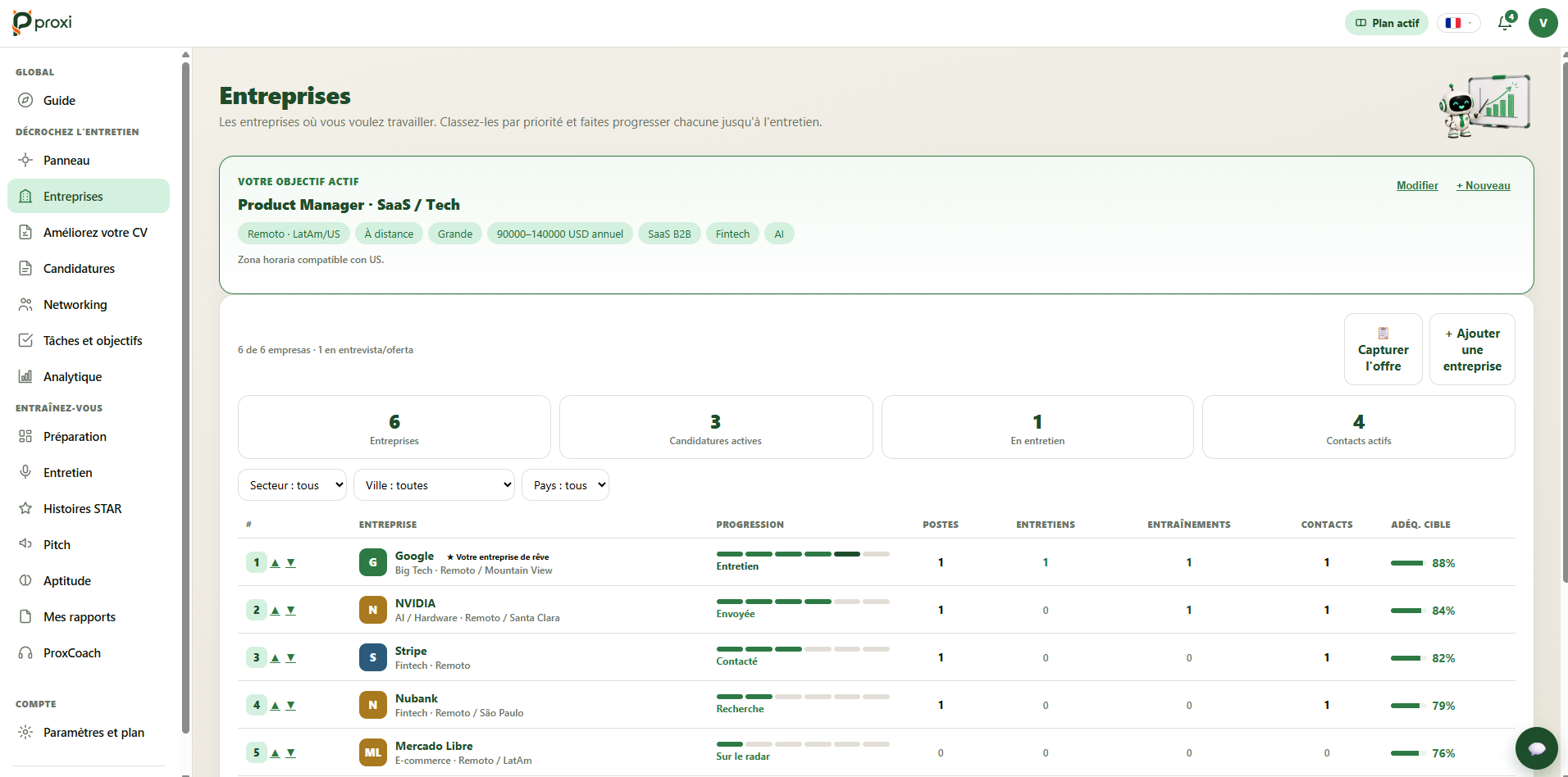Click the Entreprises count card
This screenshot has width=1568, height=777.
pyautogui.click(x=394, y=427)
